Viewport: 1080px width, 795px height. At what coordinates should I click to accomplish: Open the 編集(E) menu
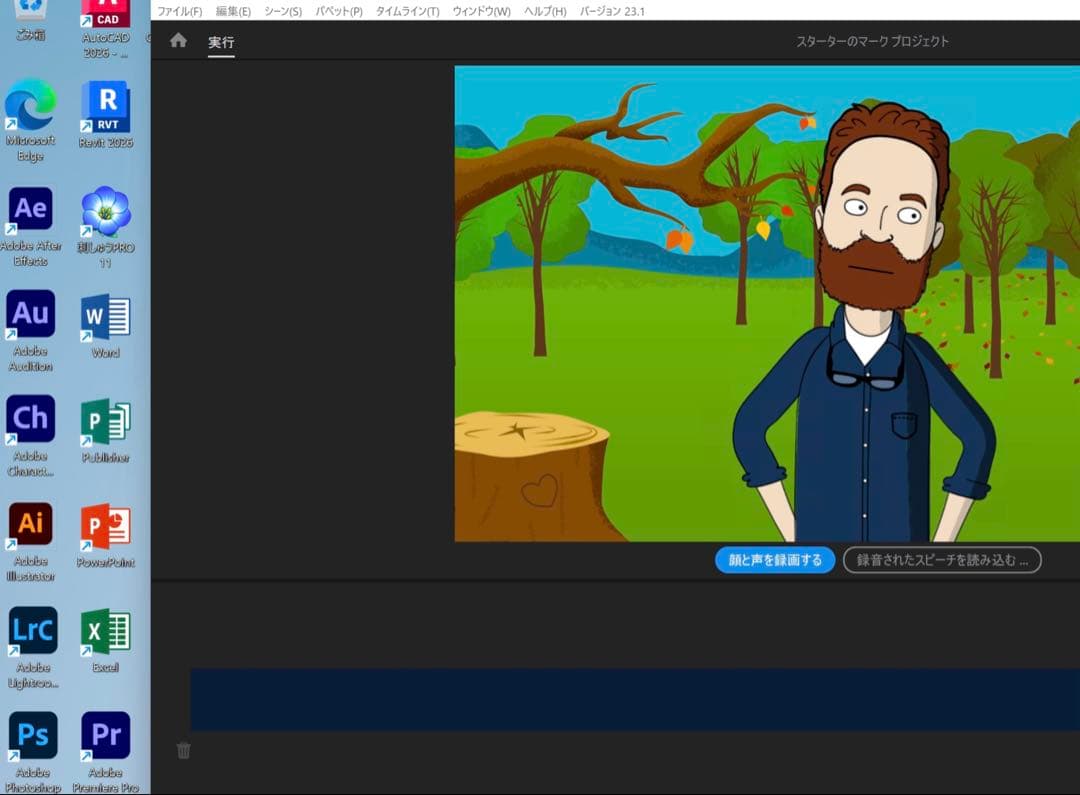[x=233, y=12]
